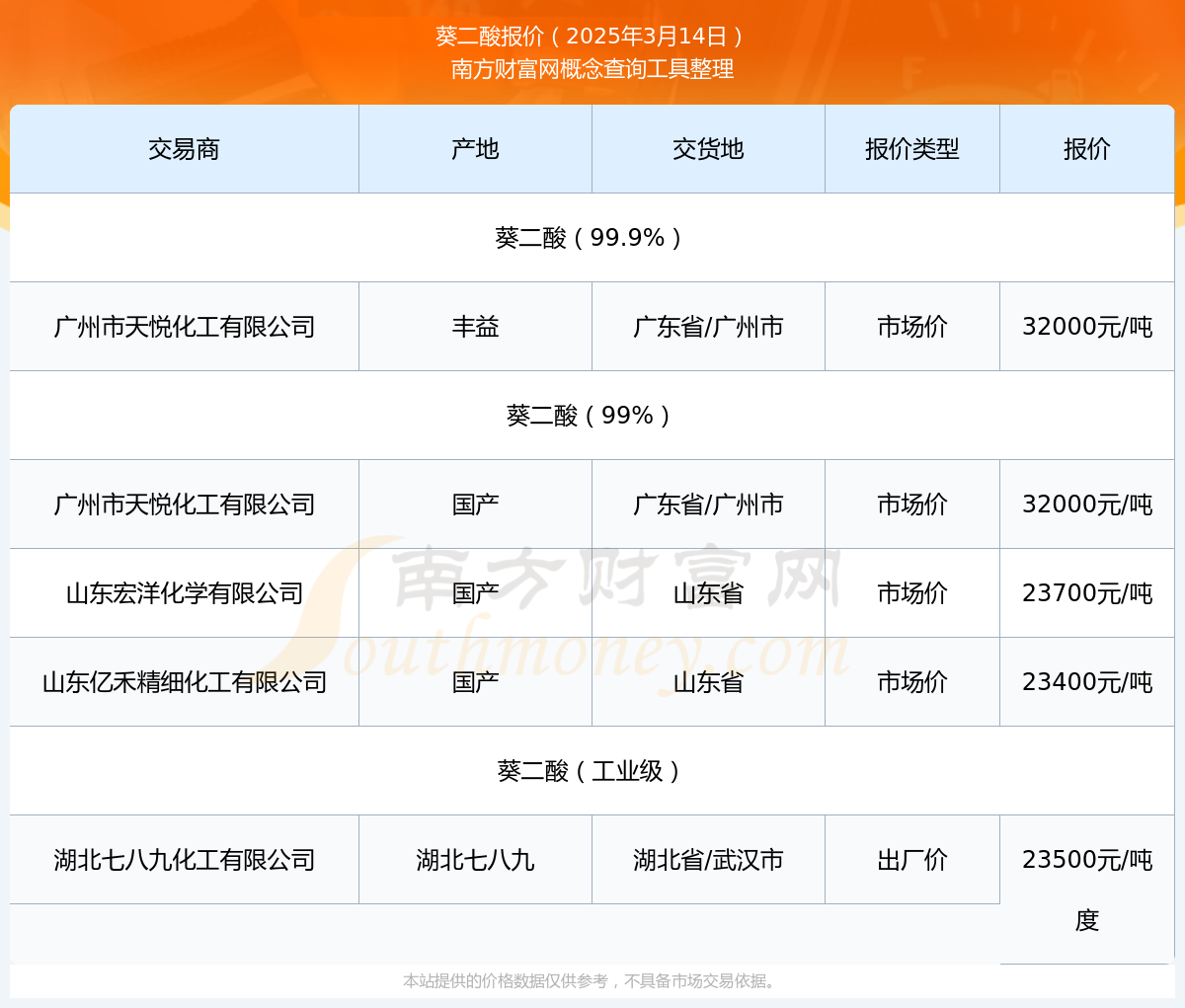Select the section row 葵二酸（工业级）
The image size is (1185, 1008).
click(592, 771)
